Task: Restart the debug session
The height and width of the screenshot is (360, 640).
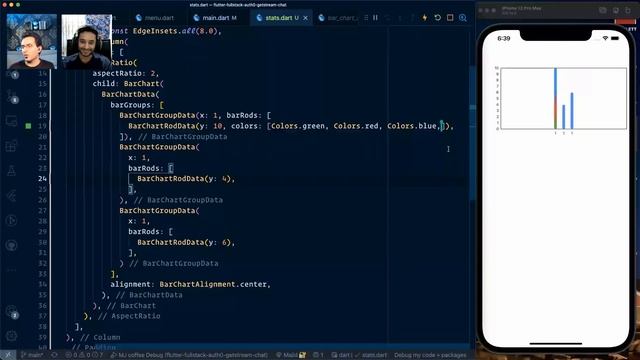Action: coord(437,18)
